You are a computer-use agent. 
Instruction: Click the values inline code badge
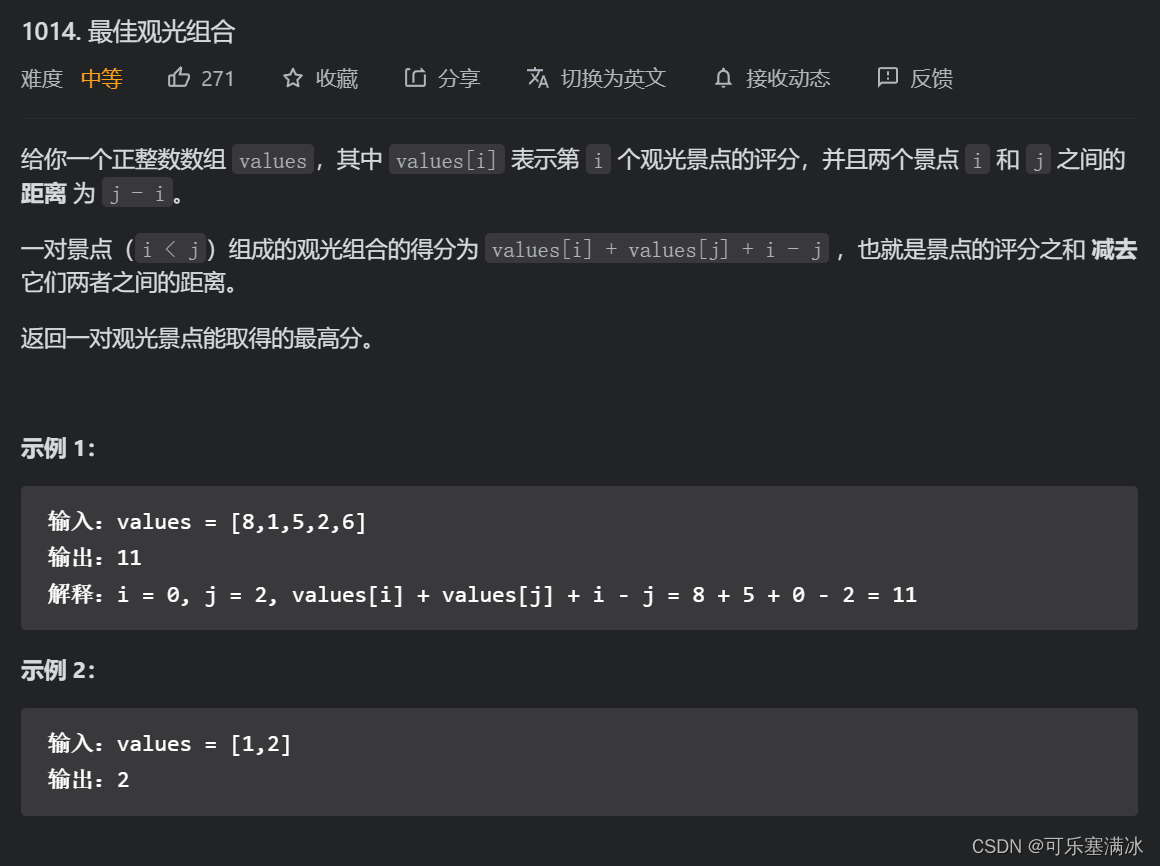272,159
